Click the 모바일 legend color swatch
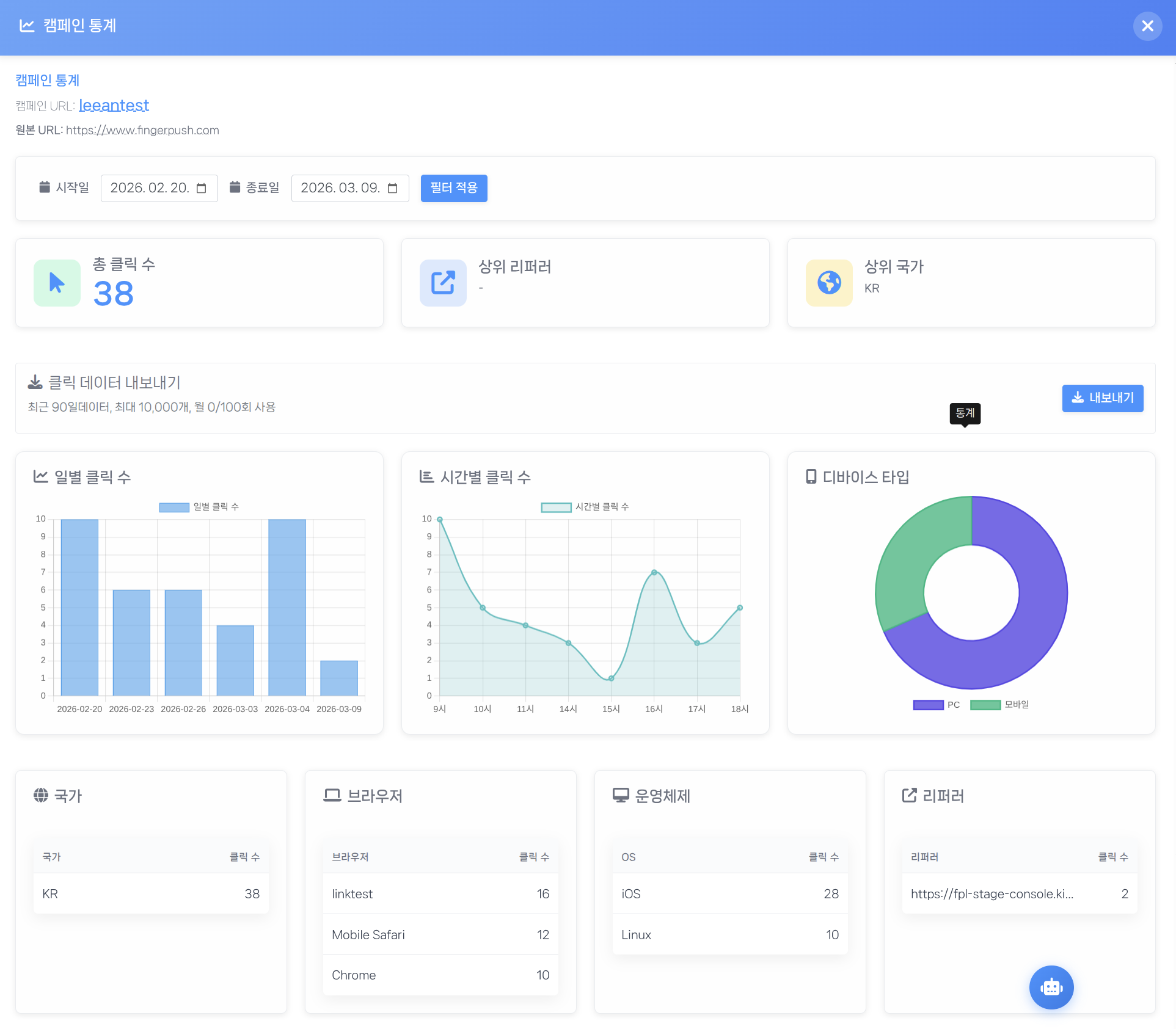This screenshot has width=1176, height=1029. [x=985, y=705]
